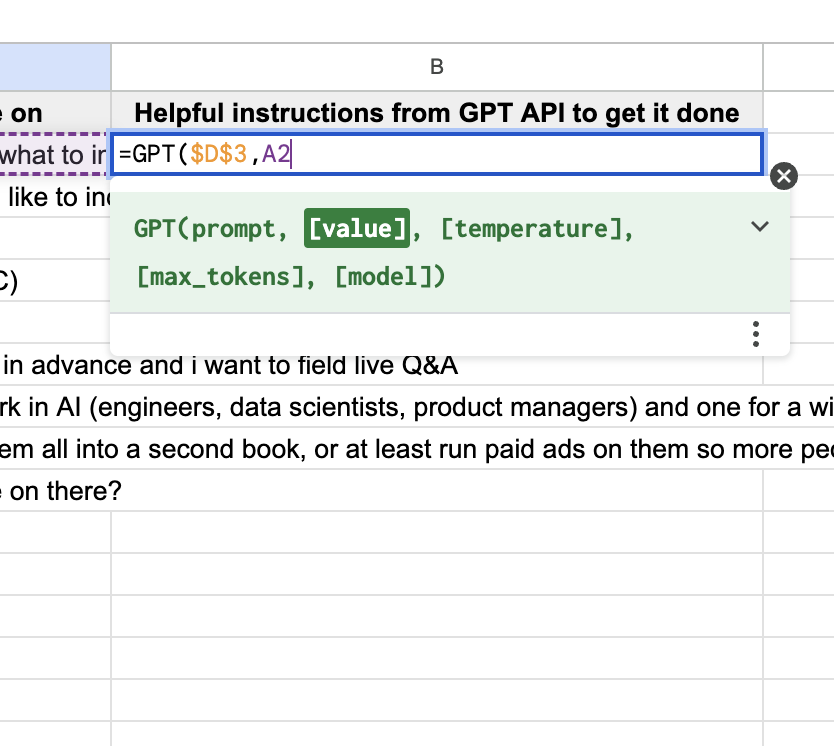
Task: Open the three-dot options menu in formula help
Action: point(756,333)
